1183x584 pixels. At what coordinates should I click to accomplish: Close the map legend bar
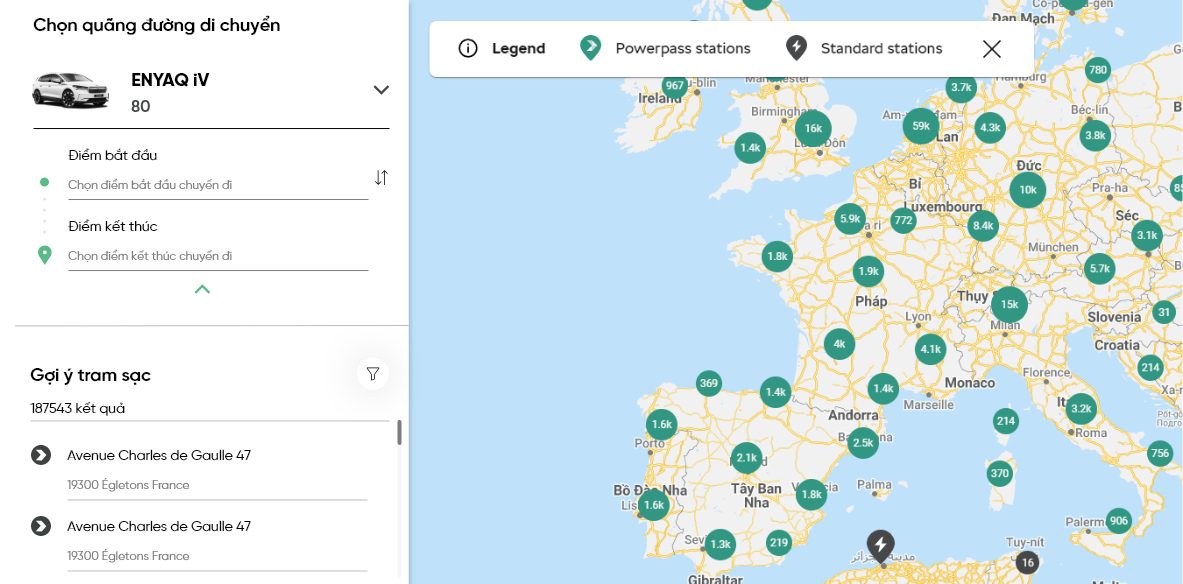point(991,49)
